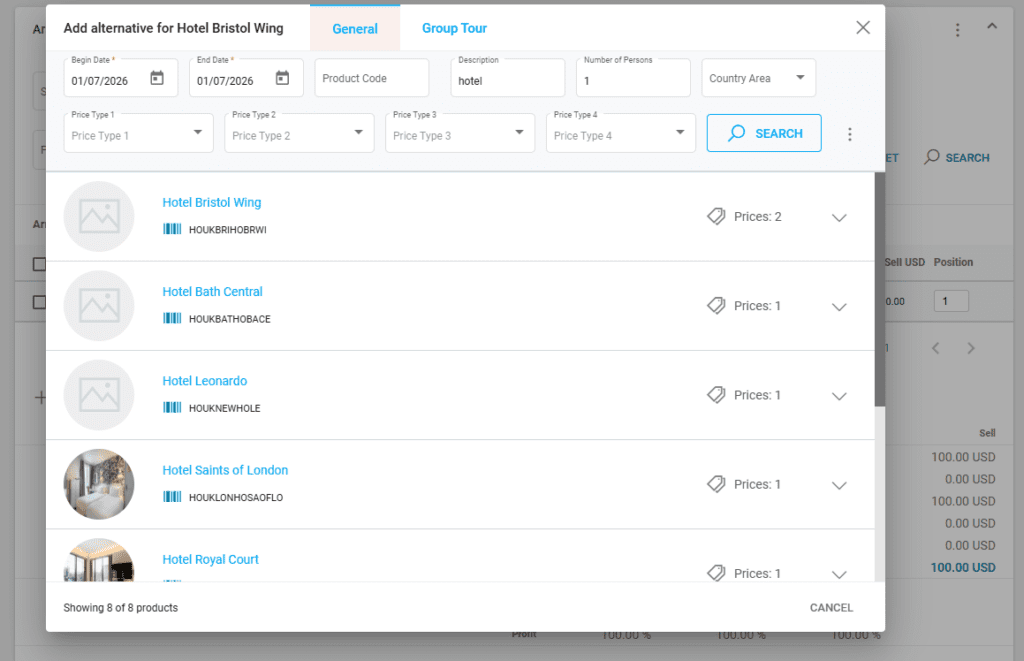Viewport: 1024px width, 661px height.
Task: Select the General tab
Action: pyautogui.click(x=355, y=28)
